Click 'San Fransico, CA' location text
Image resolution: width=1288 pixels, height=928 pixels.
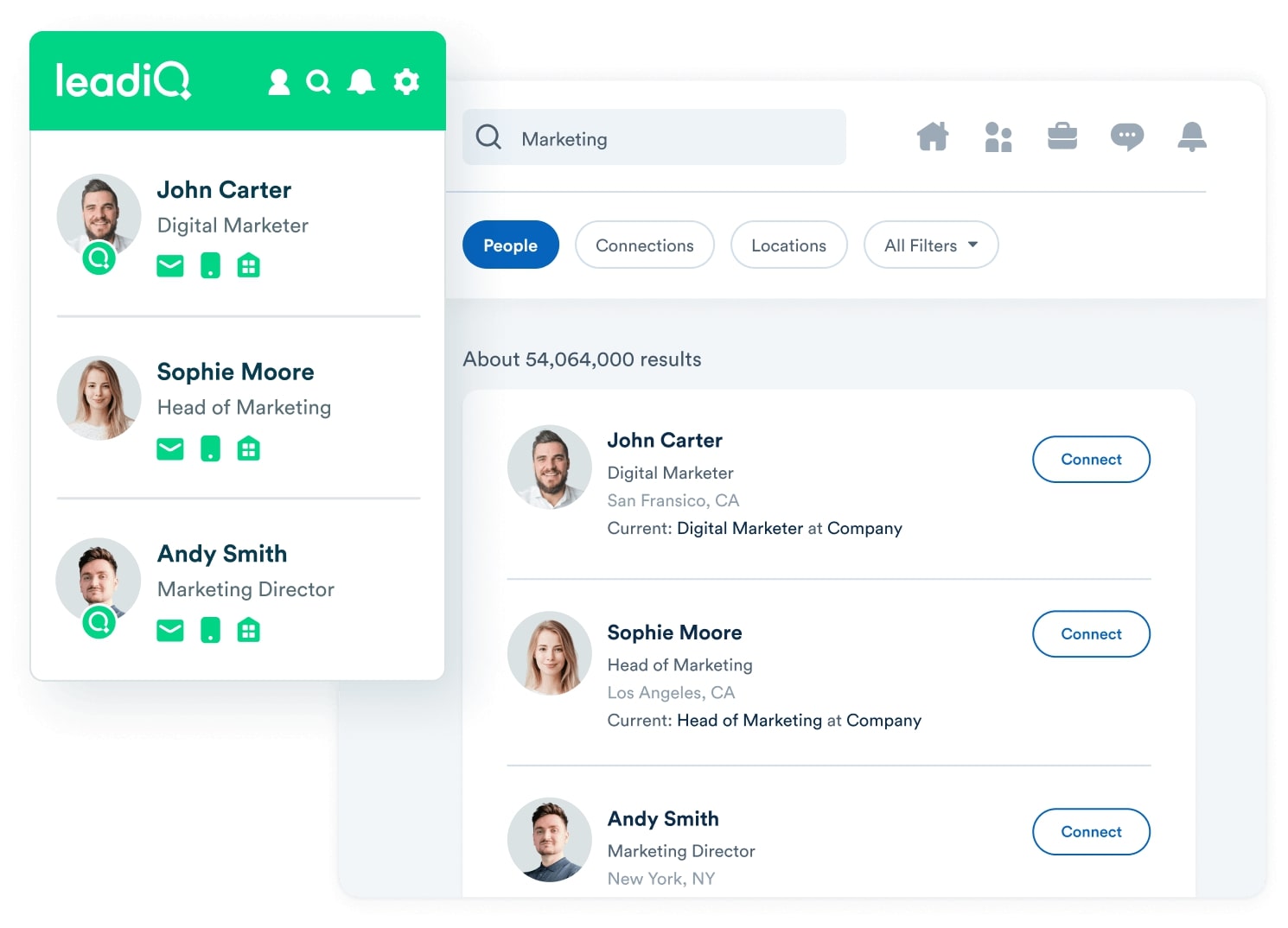[673, 500]
